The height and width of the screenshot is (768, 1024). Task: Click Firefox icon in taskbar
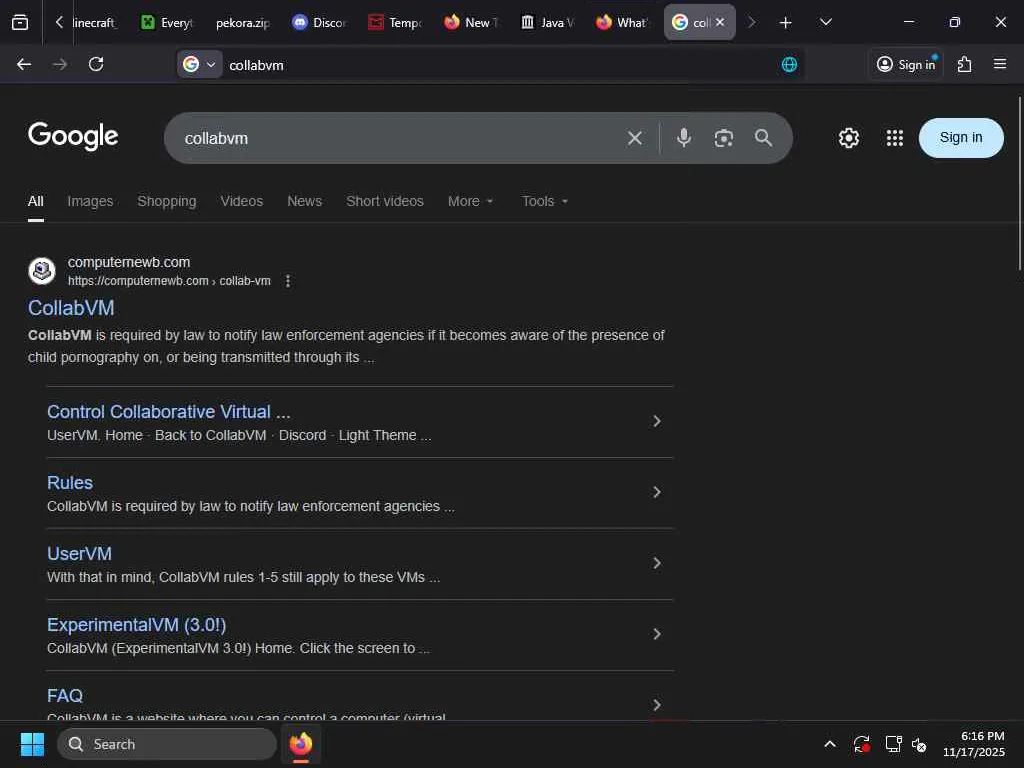point(300,744)
